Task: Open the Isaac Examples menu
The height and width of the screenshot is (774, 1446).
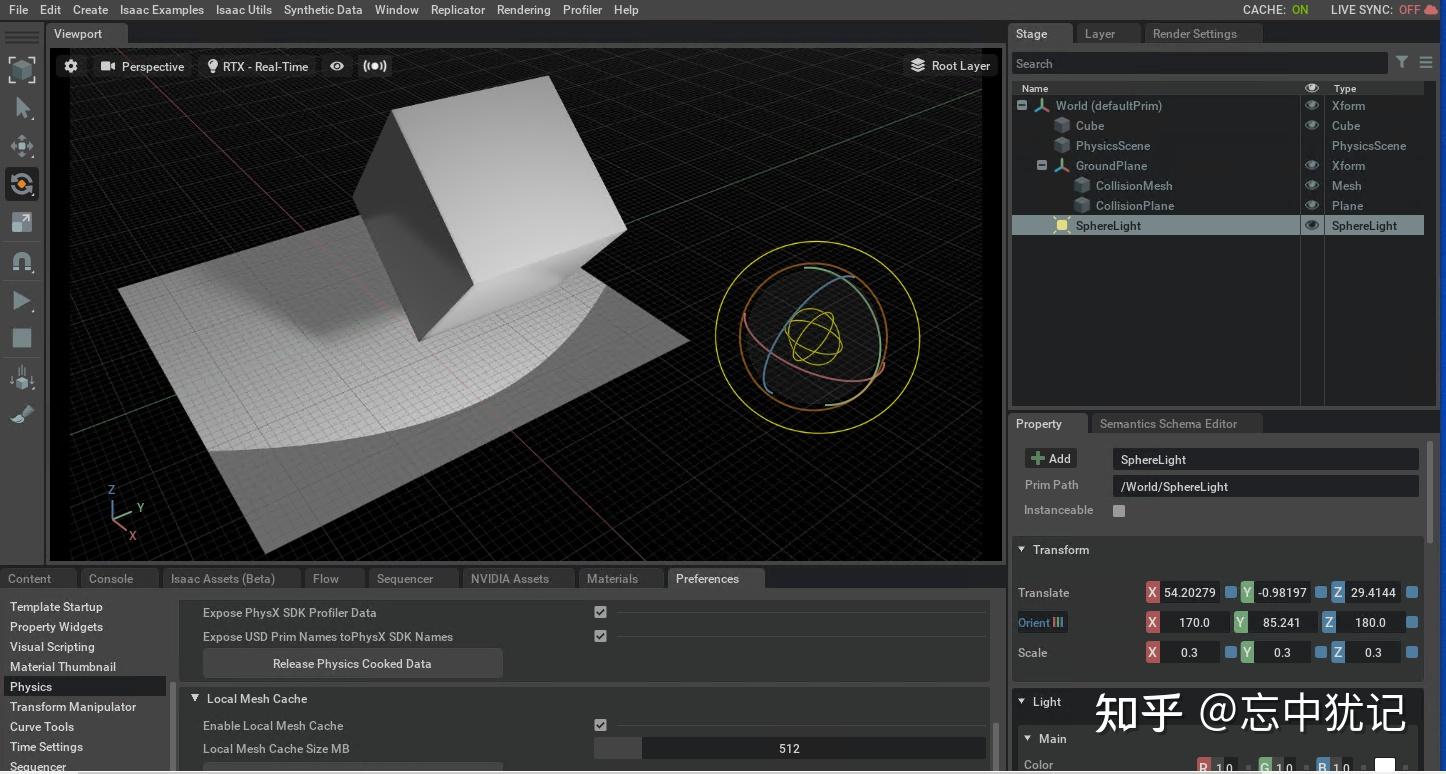Action: 162,10
